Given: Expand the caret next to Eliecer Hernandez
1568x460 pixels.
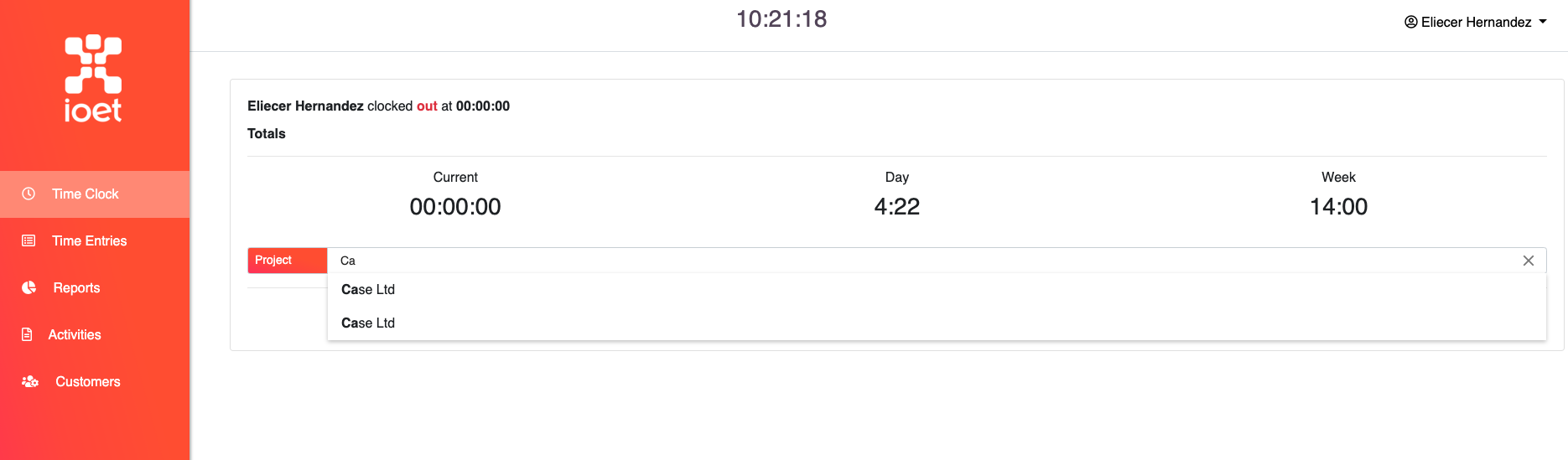Looking at the screenshot, I should pos(1543,22).
